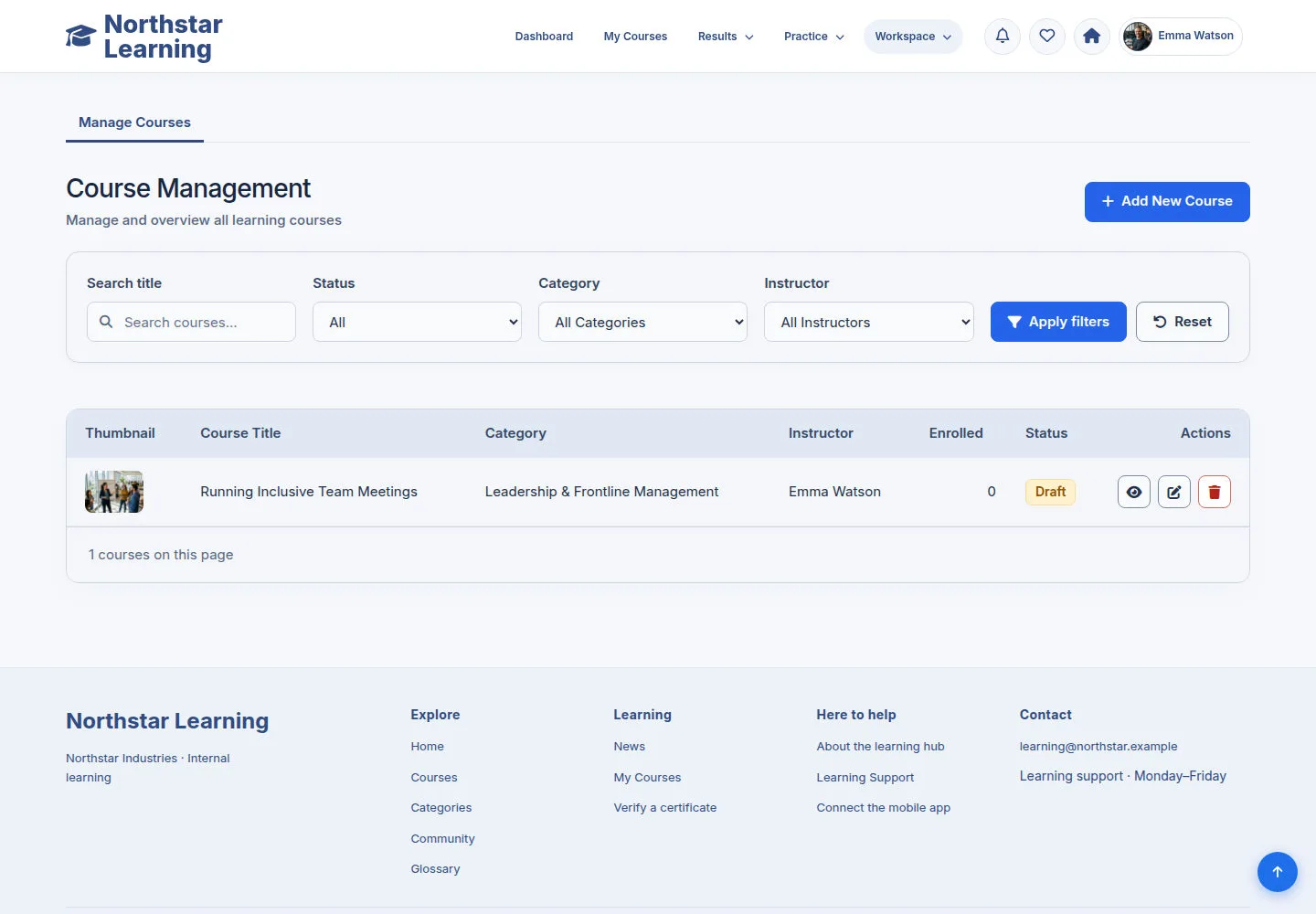
Task: Open About the learning hub link
Action: point(880,747)
